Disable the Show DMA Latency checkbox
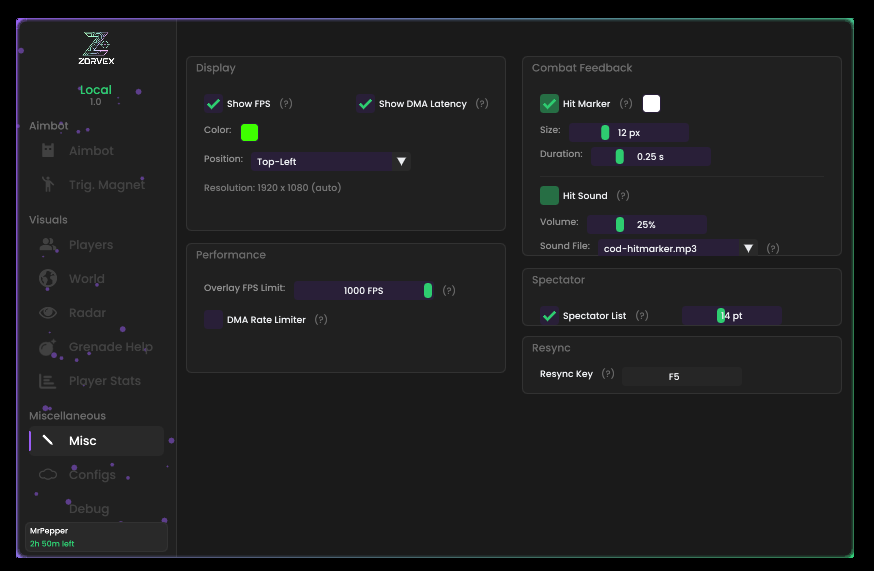Screen dimensions: 874x571 point(365,104)
